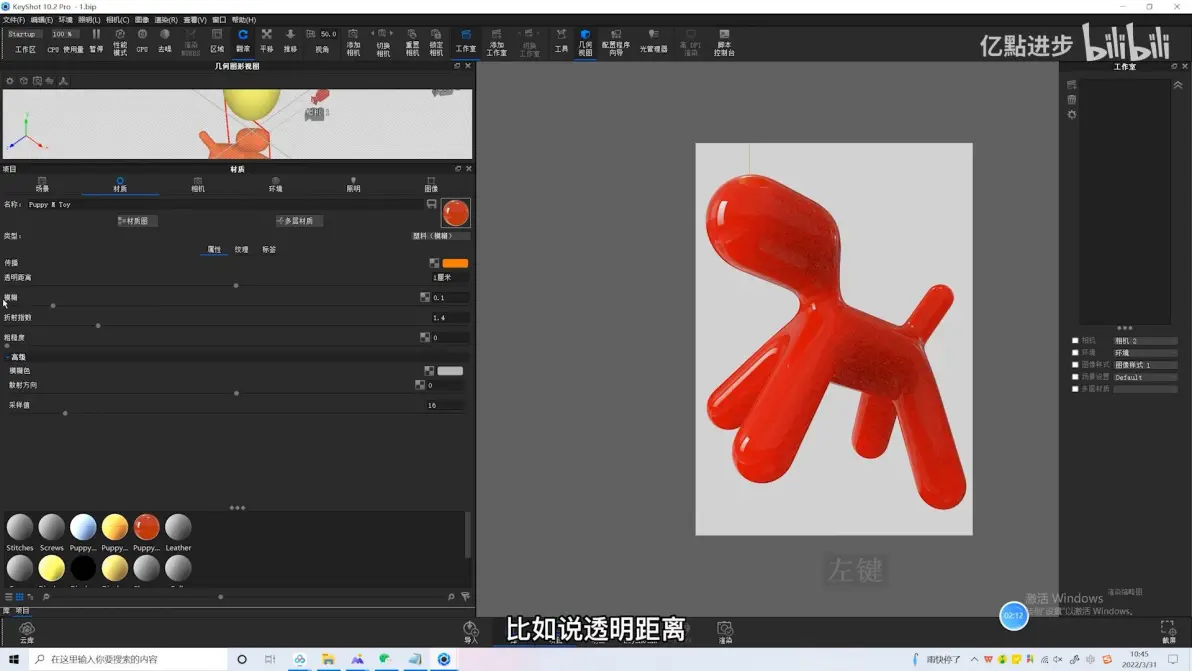Collapse the 高级 advanced section
This screenshot has width=1192, height=671.
(x=15, y=356)
